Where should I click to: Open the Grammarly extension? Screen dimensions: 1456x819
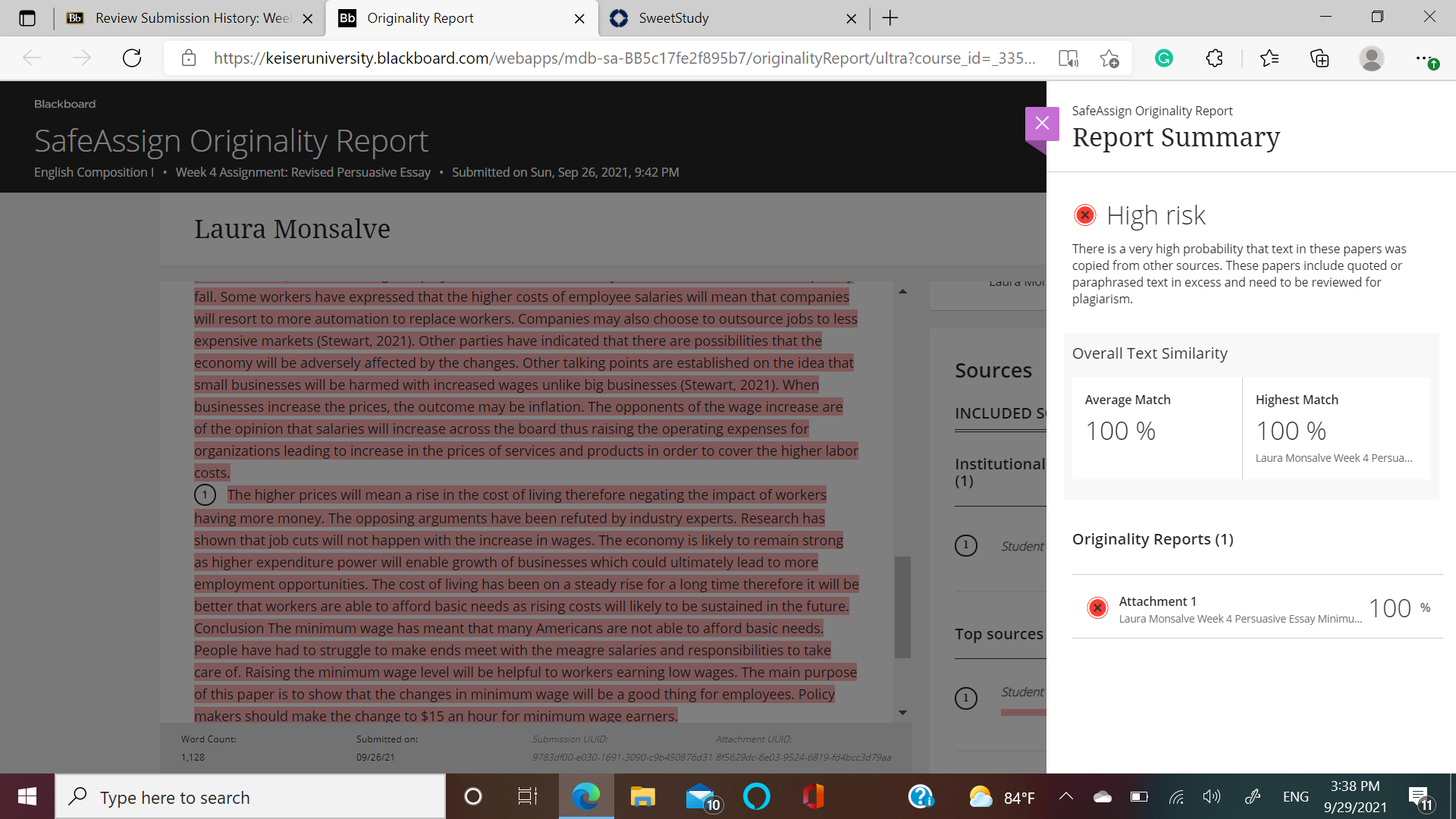tap(1164, 58)
